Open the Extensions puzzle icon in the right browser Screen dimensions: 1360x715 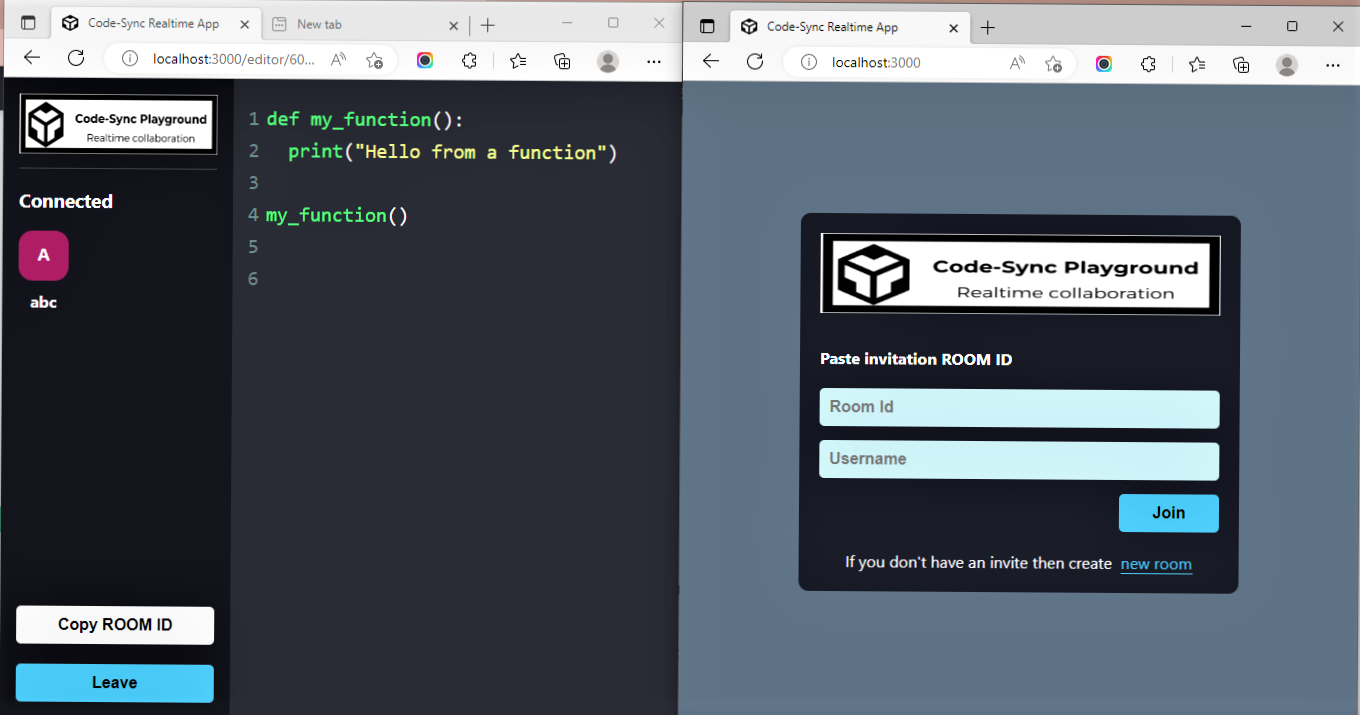click(1148, 63)
